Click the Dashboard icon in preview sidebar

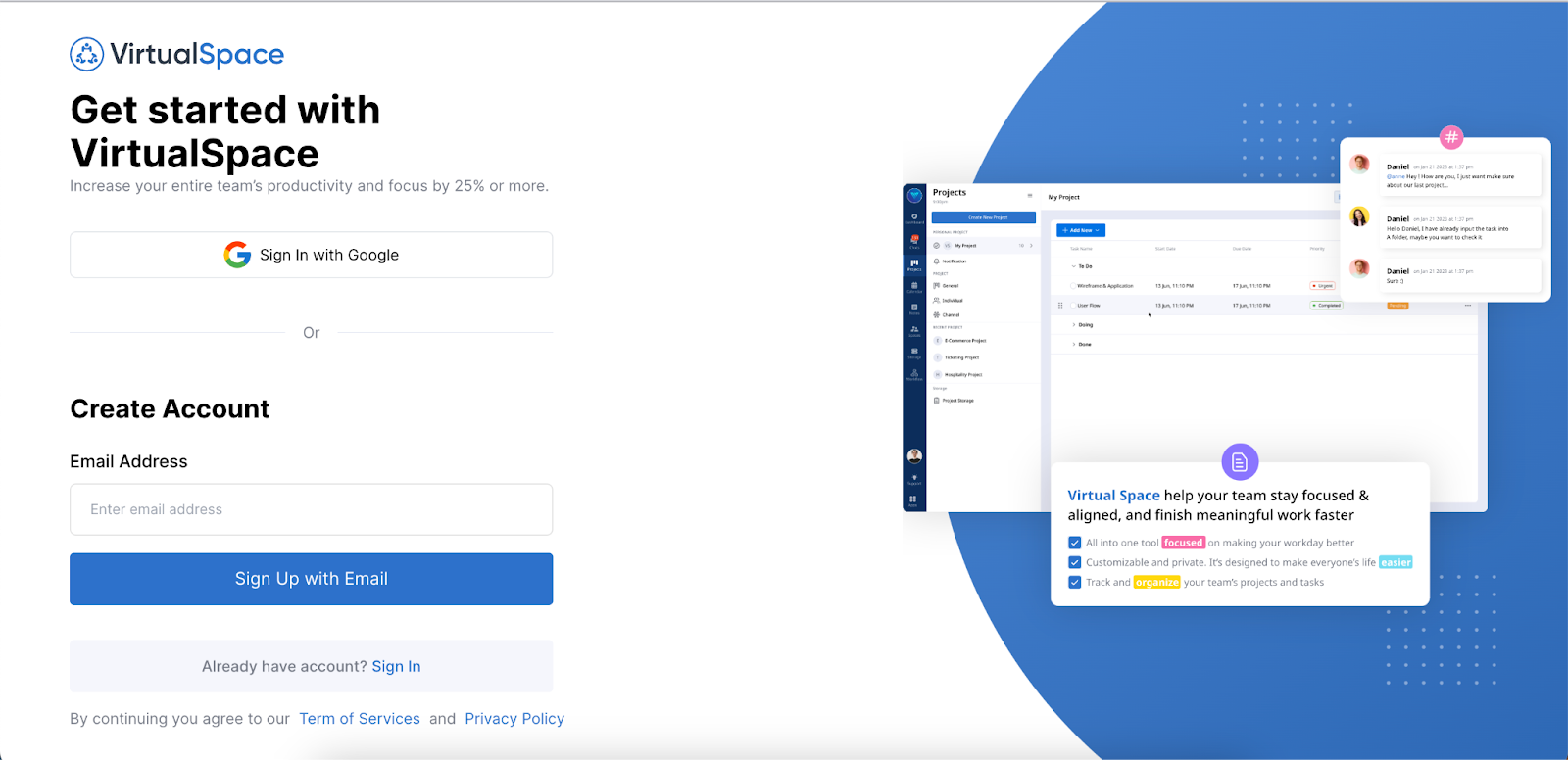(914, 218)
